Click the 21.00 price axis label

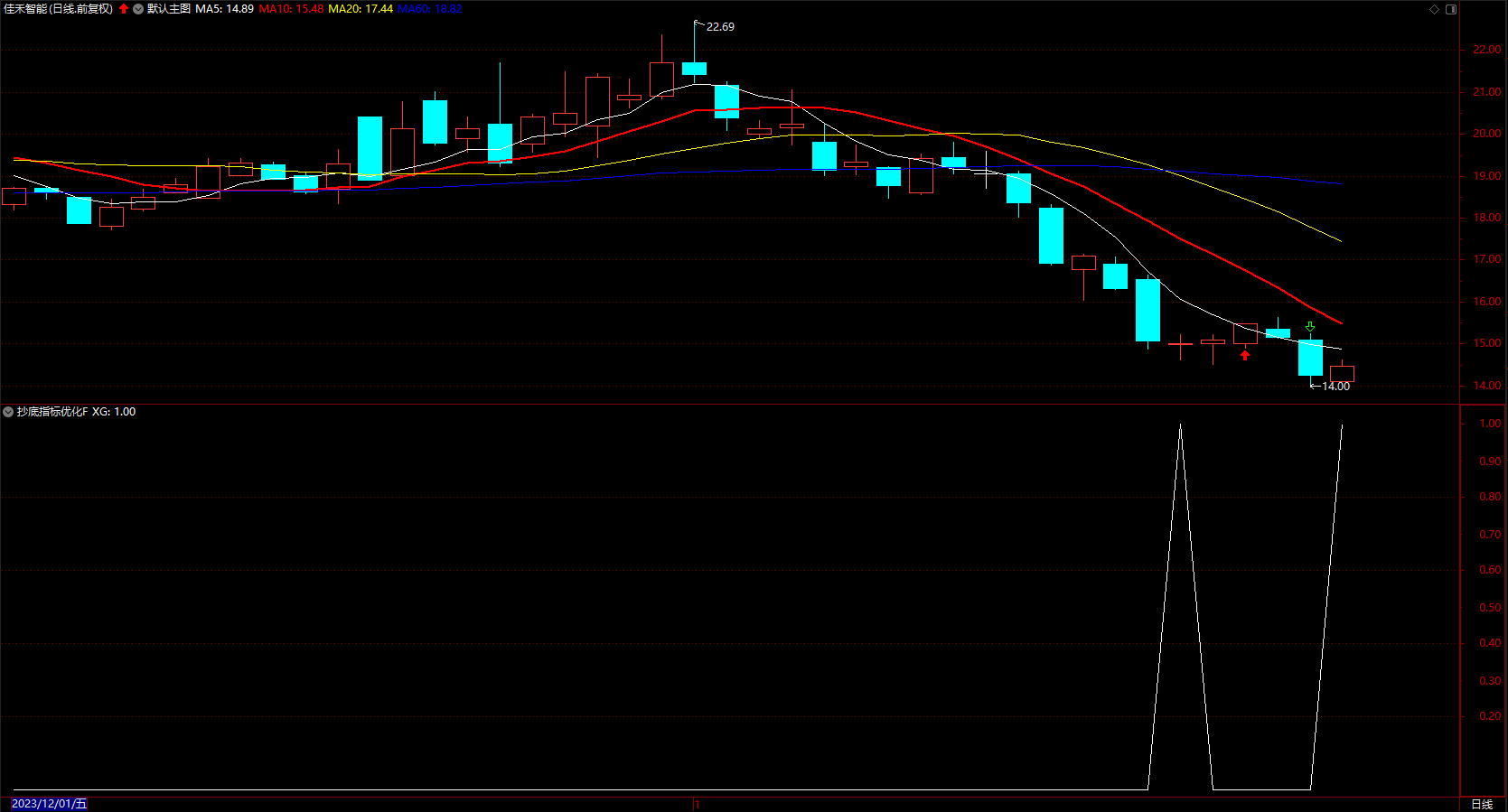click(1486, 92)
